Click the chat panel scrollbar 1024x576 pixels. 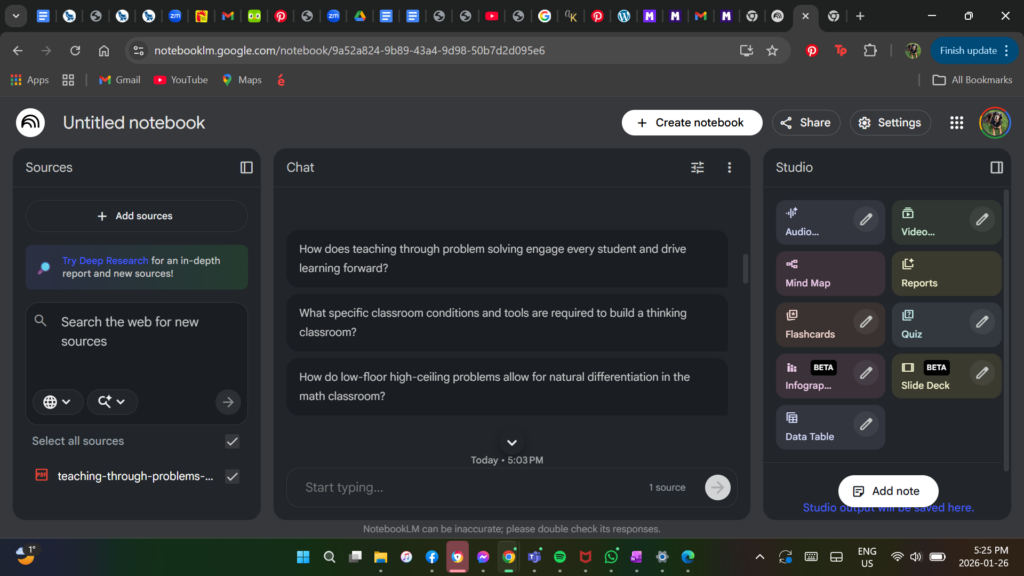click(x=745, y=268)
